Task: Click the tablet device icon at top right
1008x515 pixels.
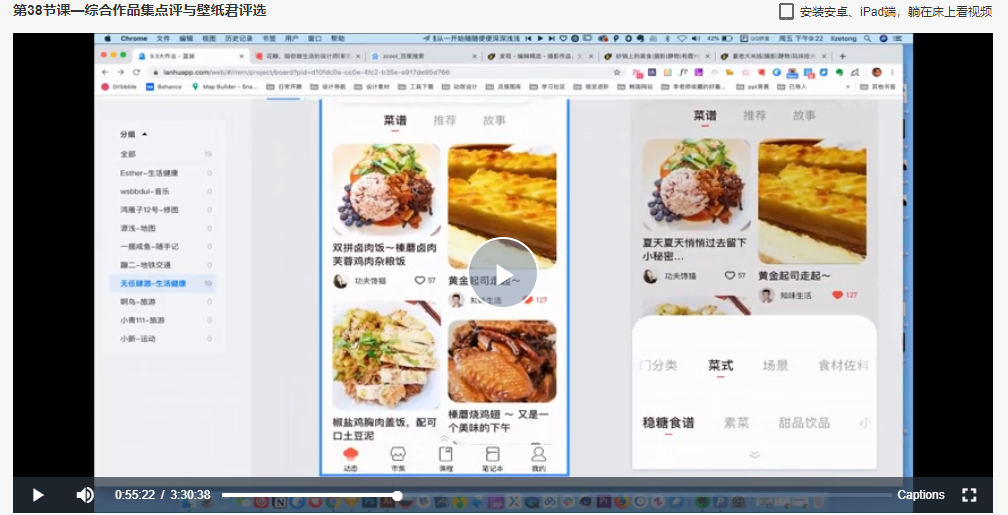Action: 786,11
